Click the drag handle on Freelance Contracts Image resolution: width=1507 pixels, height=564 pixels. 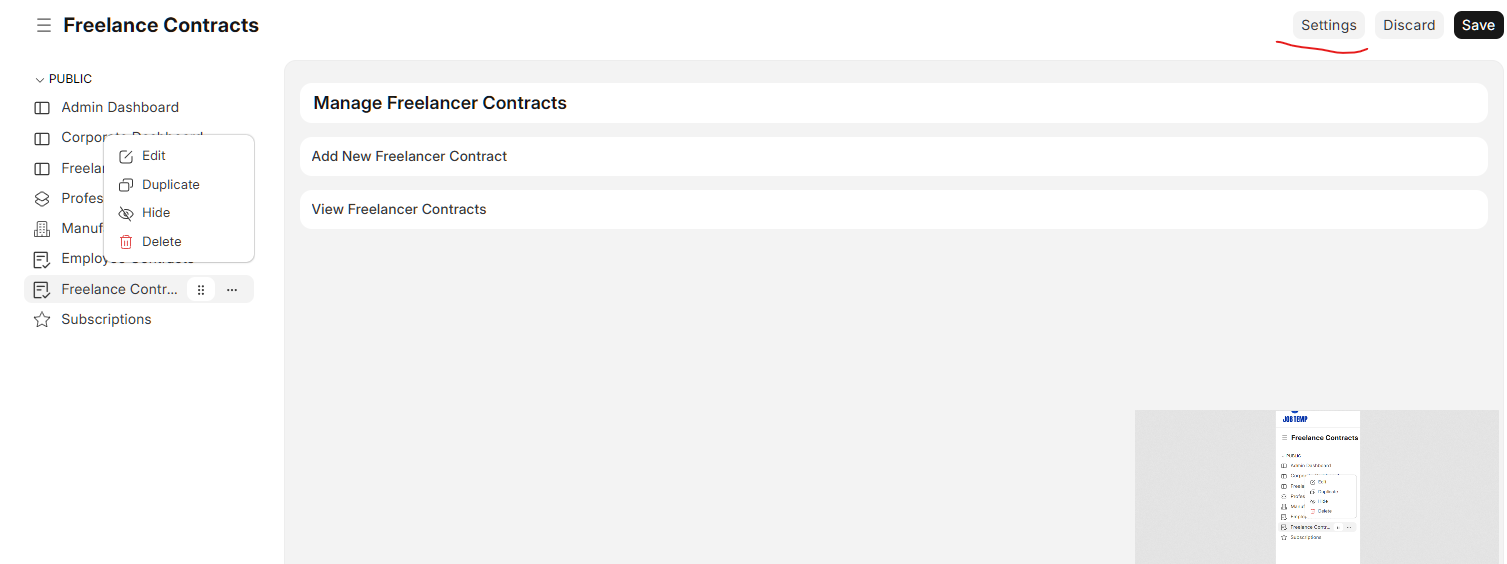click(201, 290)
